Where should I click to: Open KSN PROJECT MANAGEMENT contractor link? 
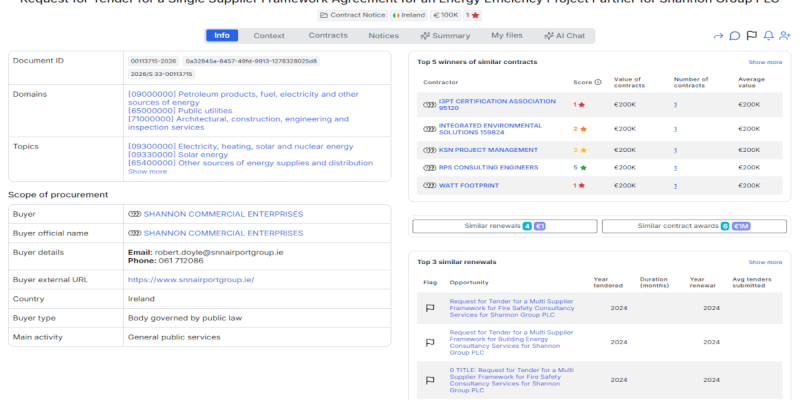click(x=488, y=150)
